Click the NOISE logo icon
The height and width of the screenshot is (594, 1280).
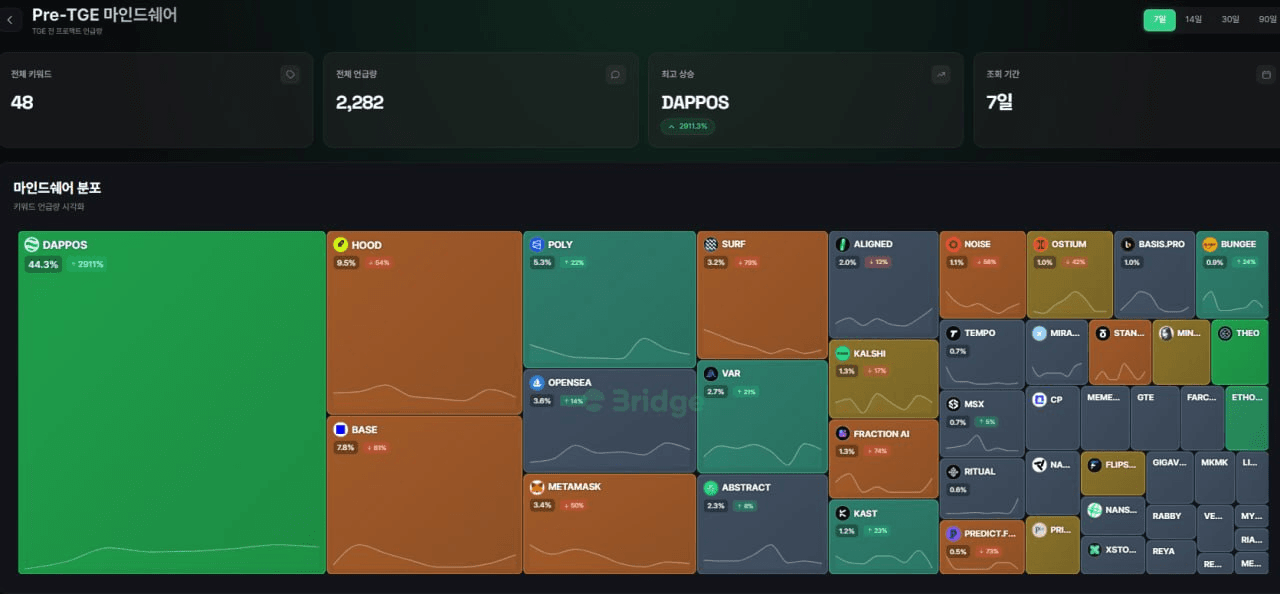pos(954,244)
